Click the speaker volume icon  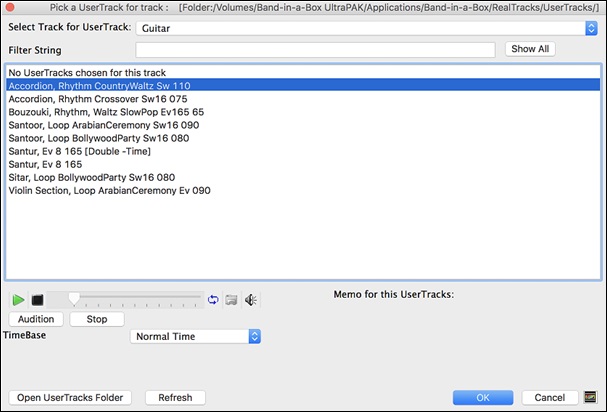251,299
